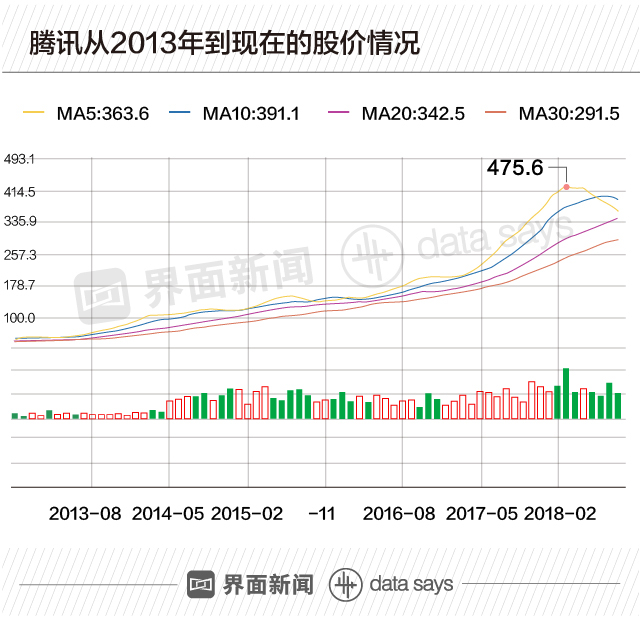Click the 178.7 y-axis label
The image size is (640, 629).
[x=19, y=285]
